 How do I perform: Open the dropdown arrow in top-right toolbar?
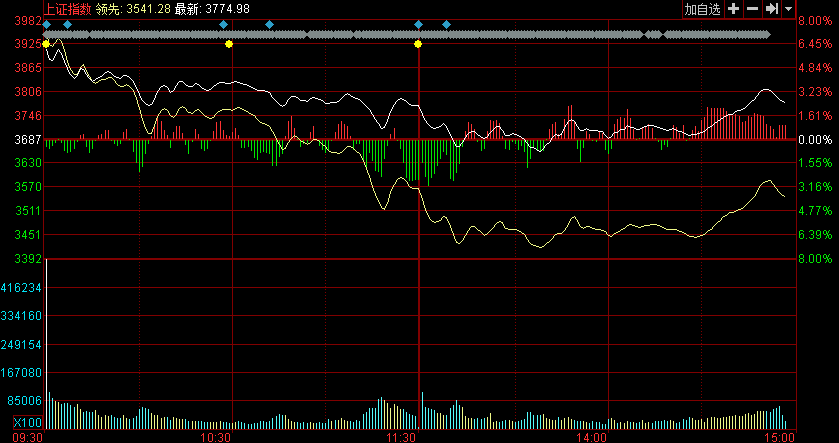788,9
